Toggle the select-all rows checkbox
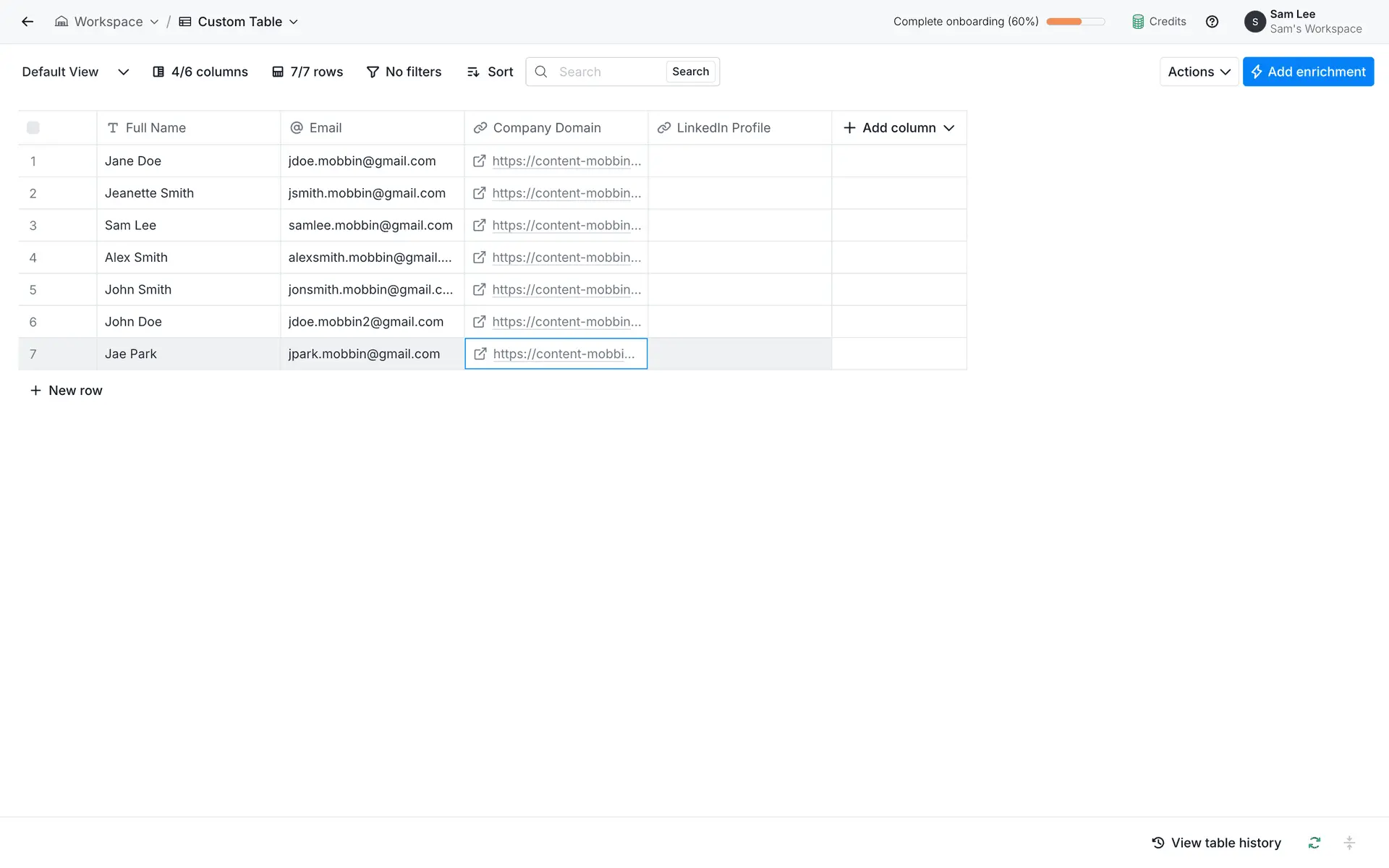Viewport: 1389px width, 868px height. (x=33, y=128)
